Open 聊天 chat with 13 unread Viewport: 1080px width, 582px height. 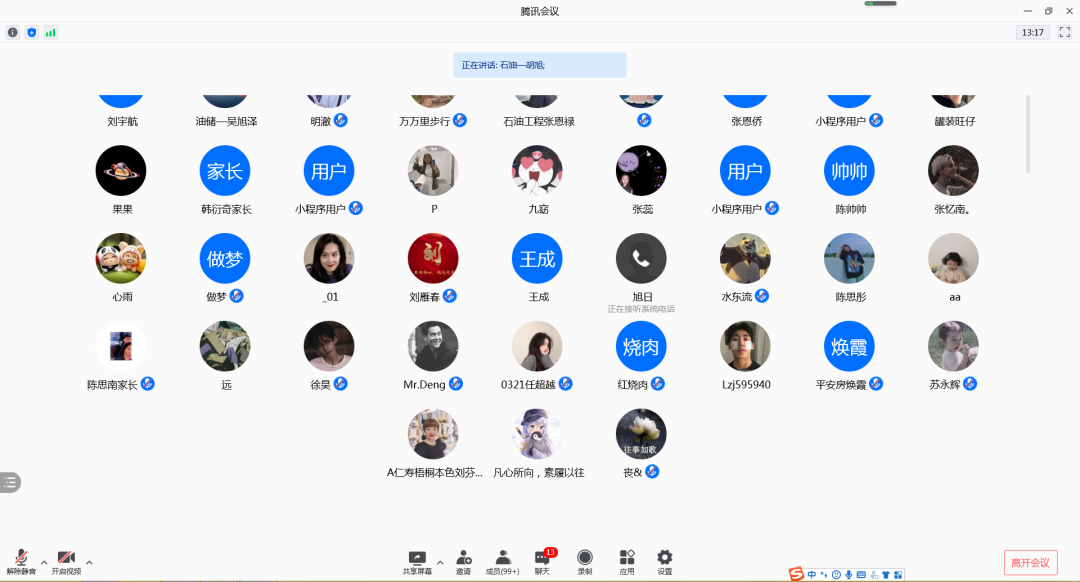coord(542,561)
